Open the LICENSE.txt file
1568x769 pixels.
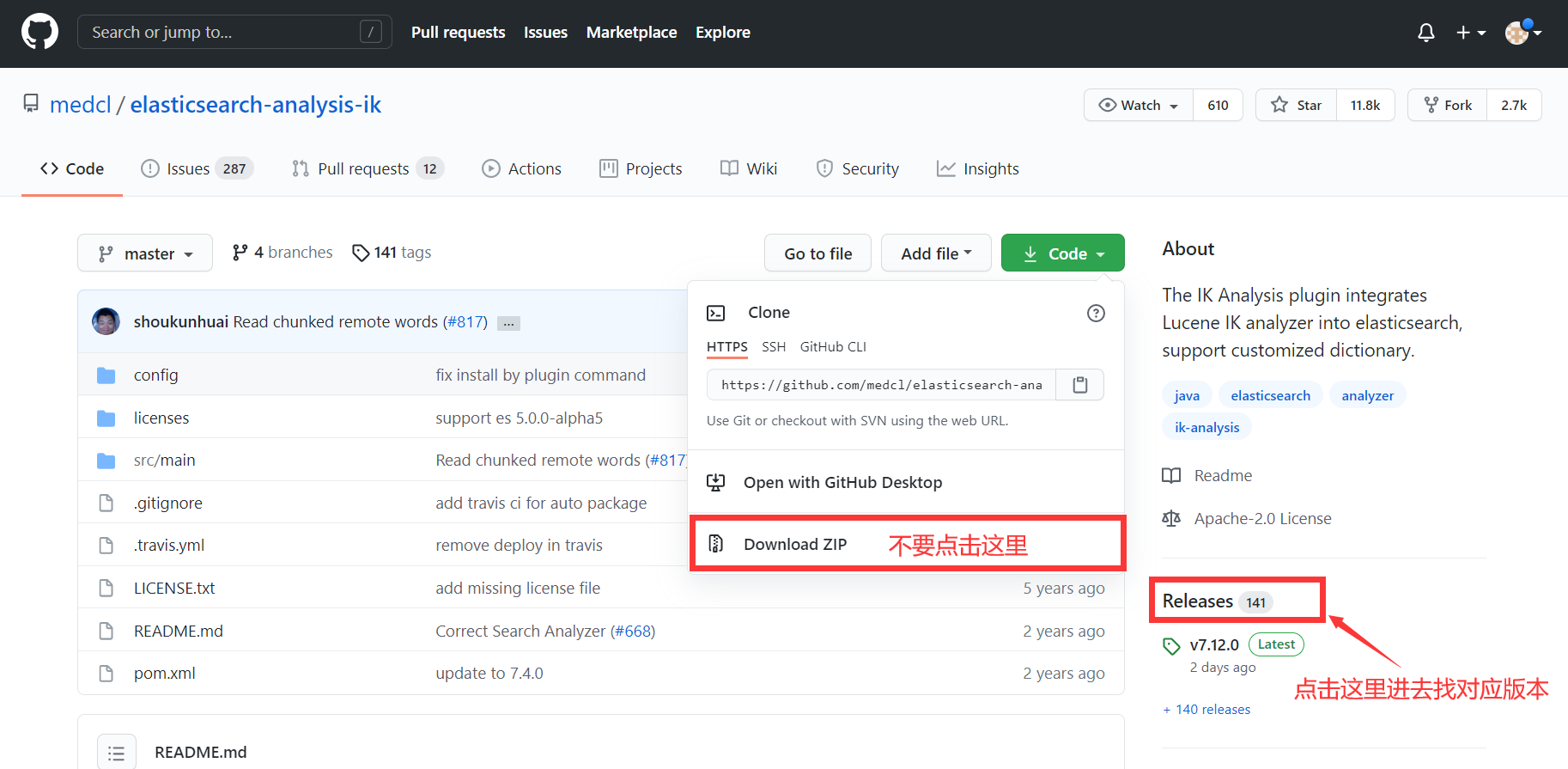[x=174, y=588]
